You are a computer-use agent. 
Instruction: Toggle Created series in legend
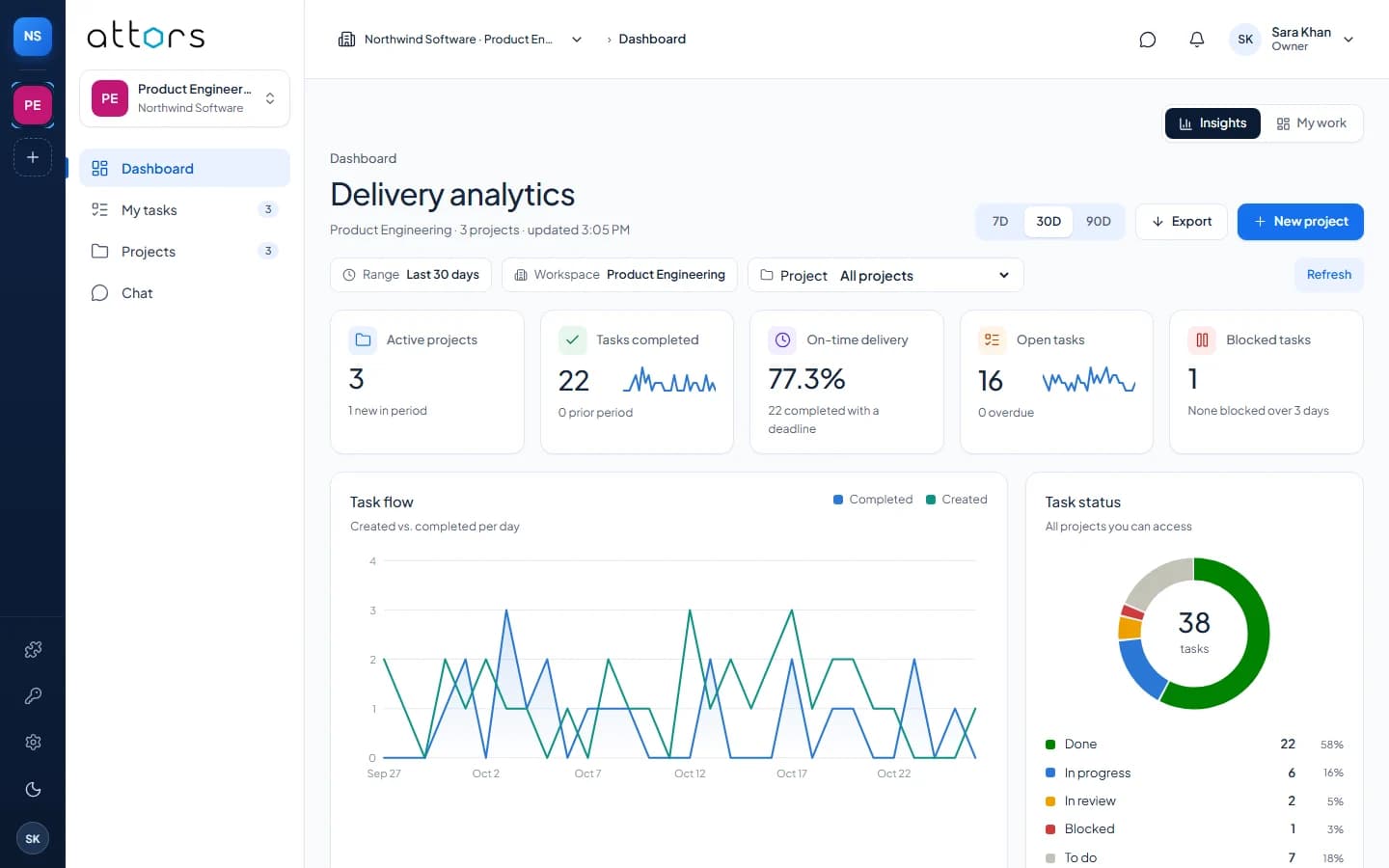coord(956,500)
